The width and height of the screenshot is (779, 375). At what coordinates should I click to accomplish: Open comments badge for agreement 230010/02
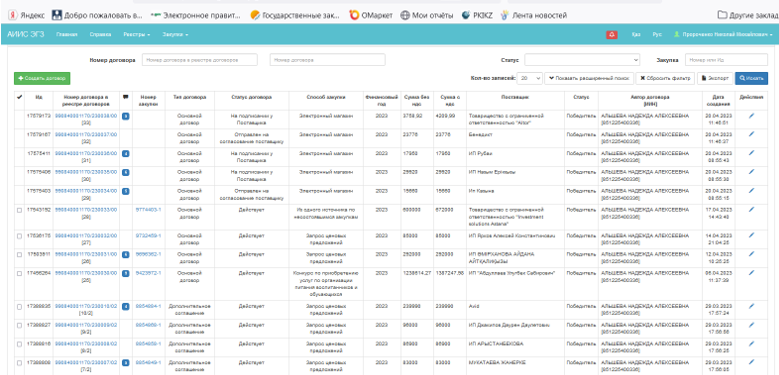coord(126,306)
